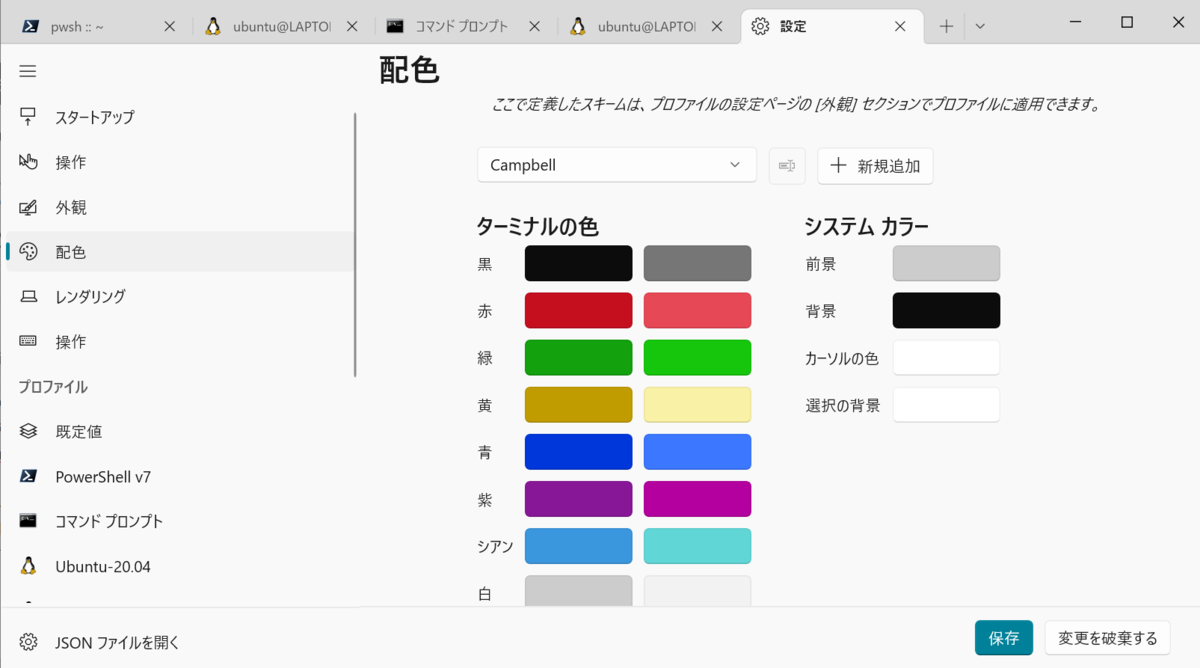1200x668 pixels.
Task: Pick the bright blue swatch
Action: (697, 452)
